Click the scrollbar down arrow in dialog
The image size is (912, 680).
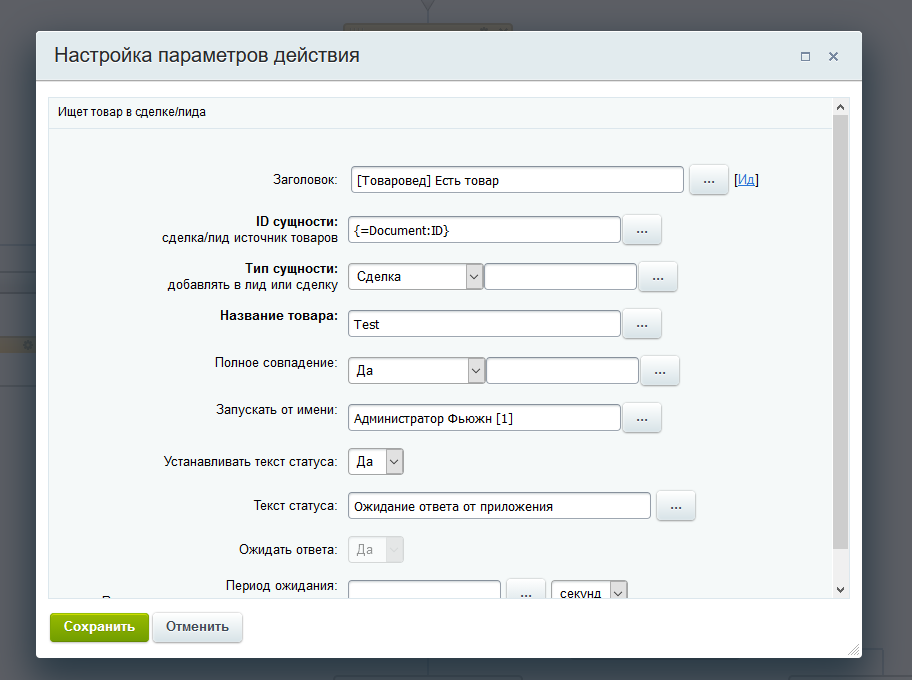click(840, 590)
